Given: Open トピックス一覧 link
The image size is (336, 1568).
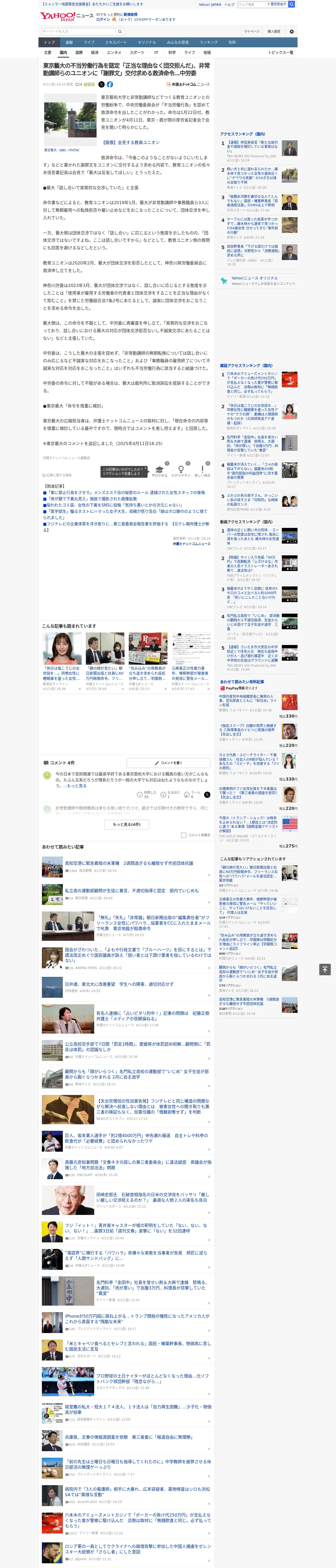Looking at the screenshot, I should [x=281, y=52].
